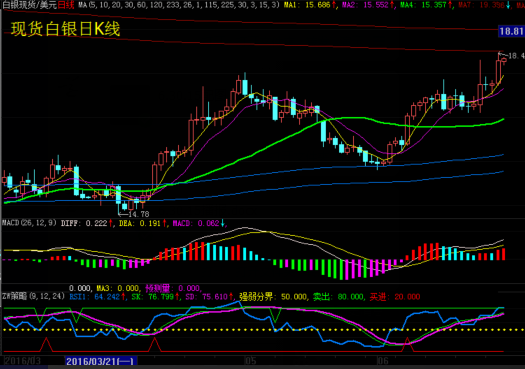Click the DIFF 0.222 value label
525x369 pixels.
coord(86,223)
